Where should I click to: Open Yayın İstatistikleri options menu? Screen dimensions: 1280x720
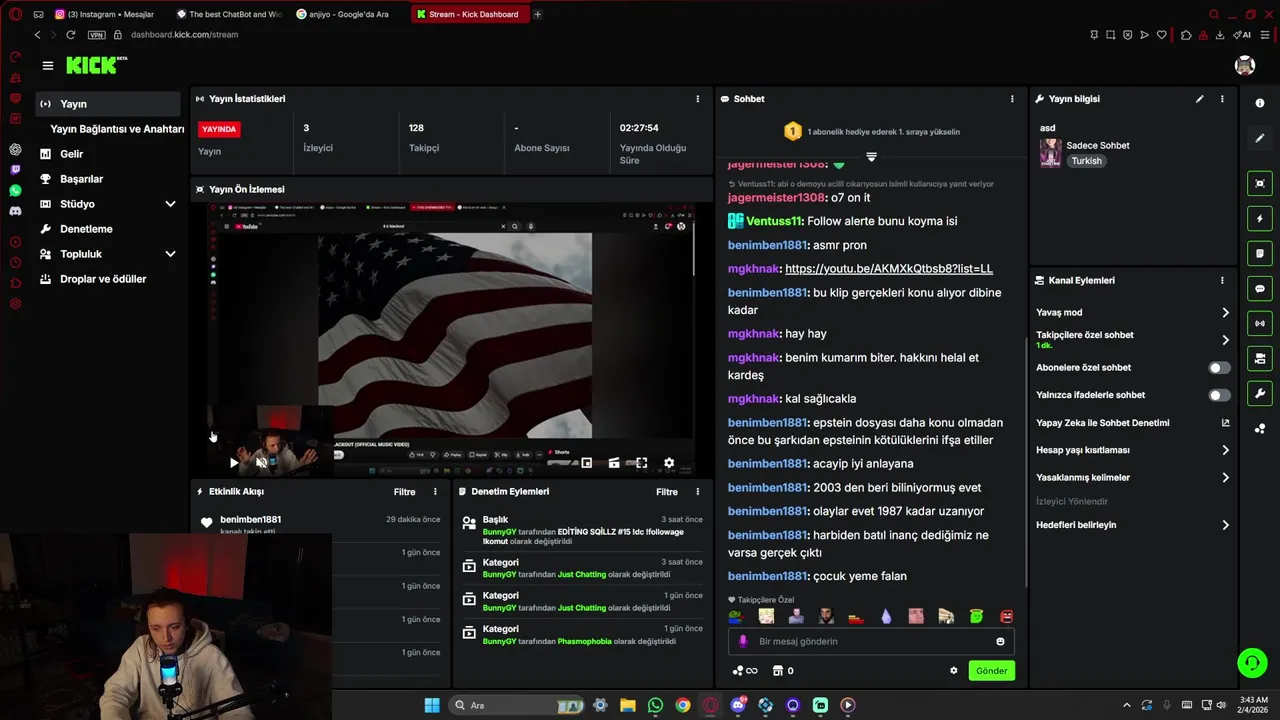[x=697, y=99]
